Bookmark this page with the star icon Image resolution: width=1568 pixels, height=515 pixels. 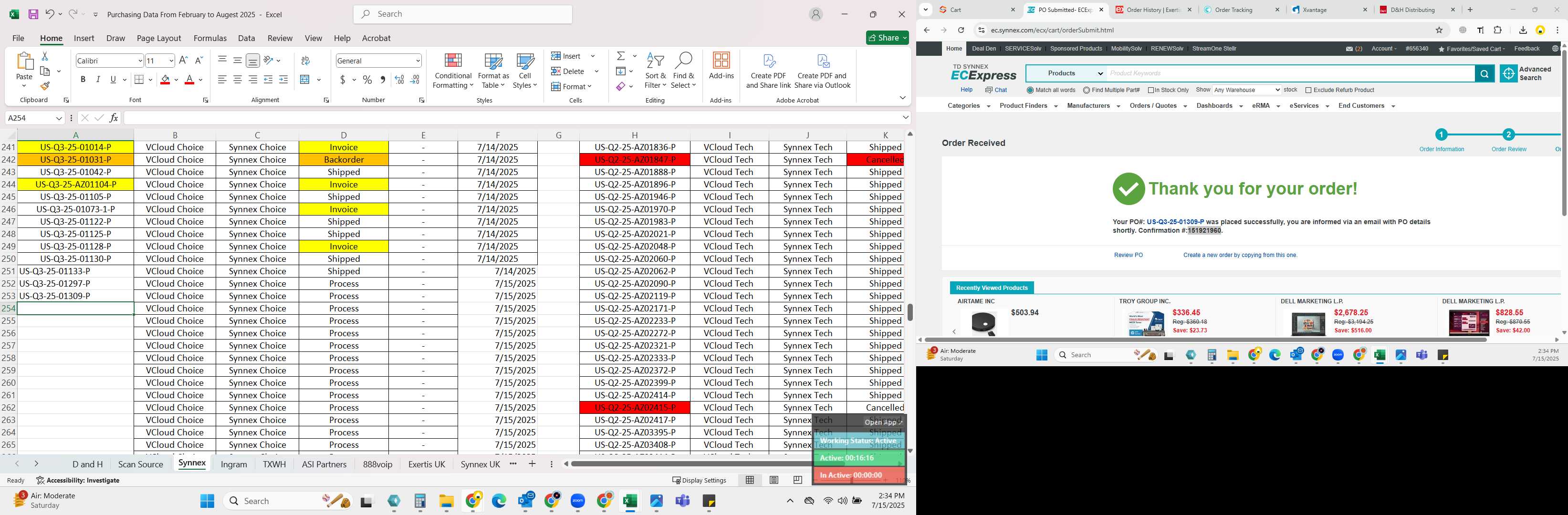pyautogui.click(x=1439, y=30)
